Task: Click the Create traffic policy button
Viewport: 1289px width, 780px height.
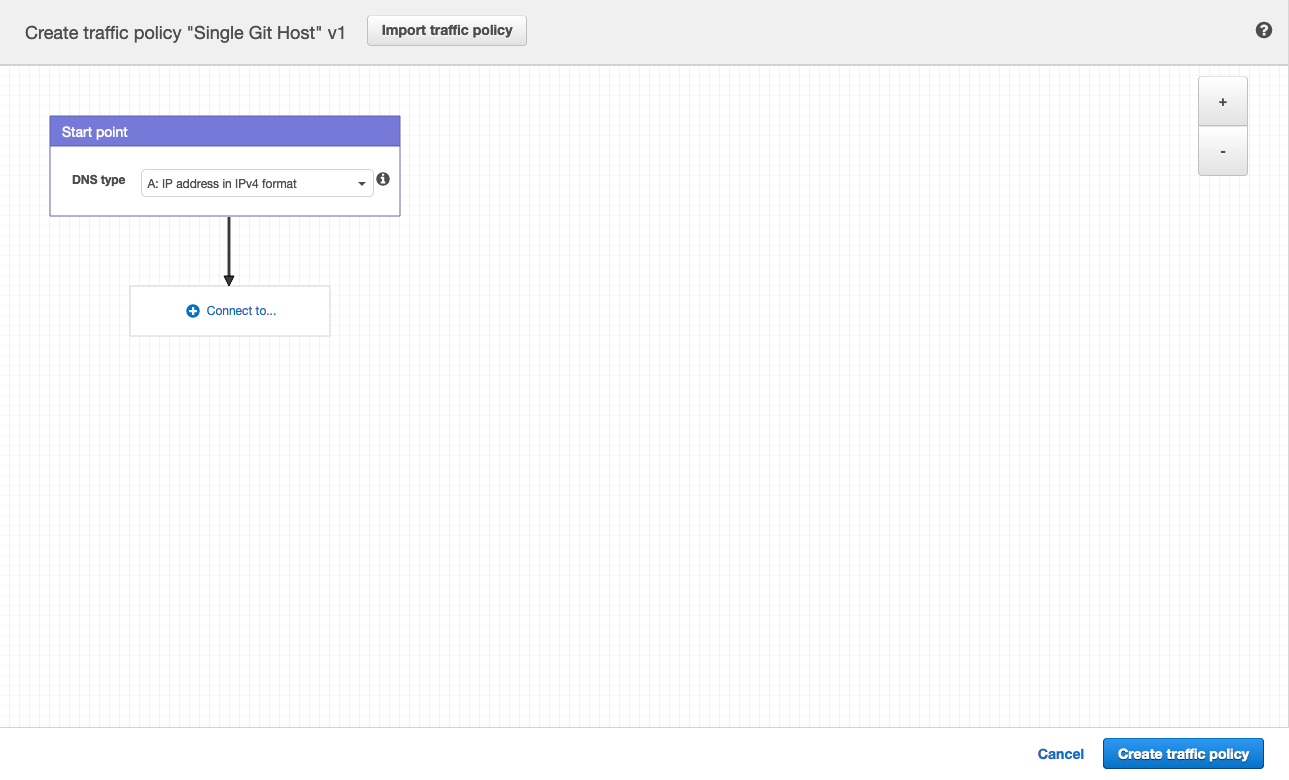Action: (1183, 753)
